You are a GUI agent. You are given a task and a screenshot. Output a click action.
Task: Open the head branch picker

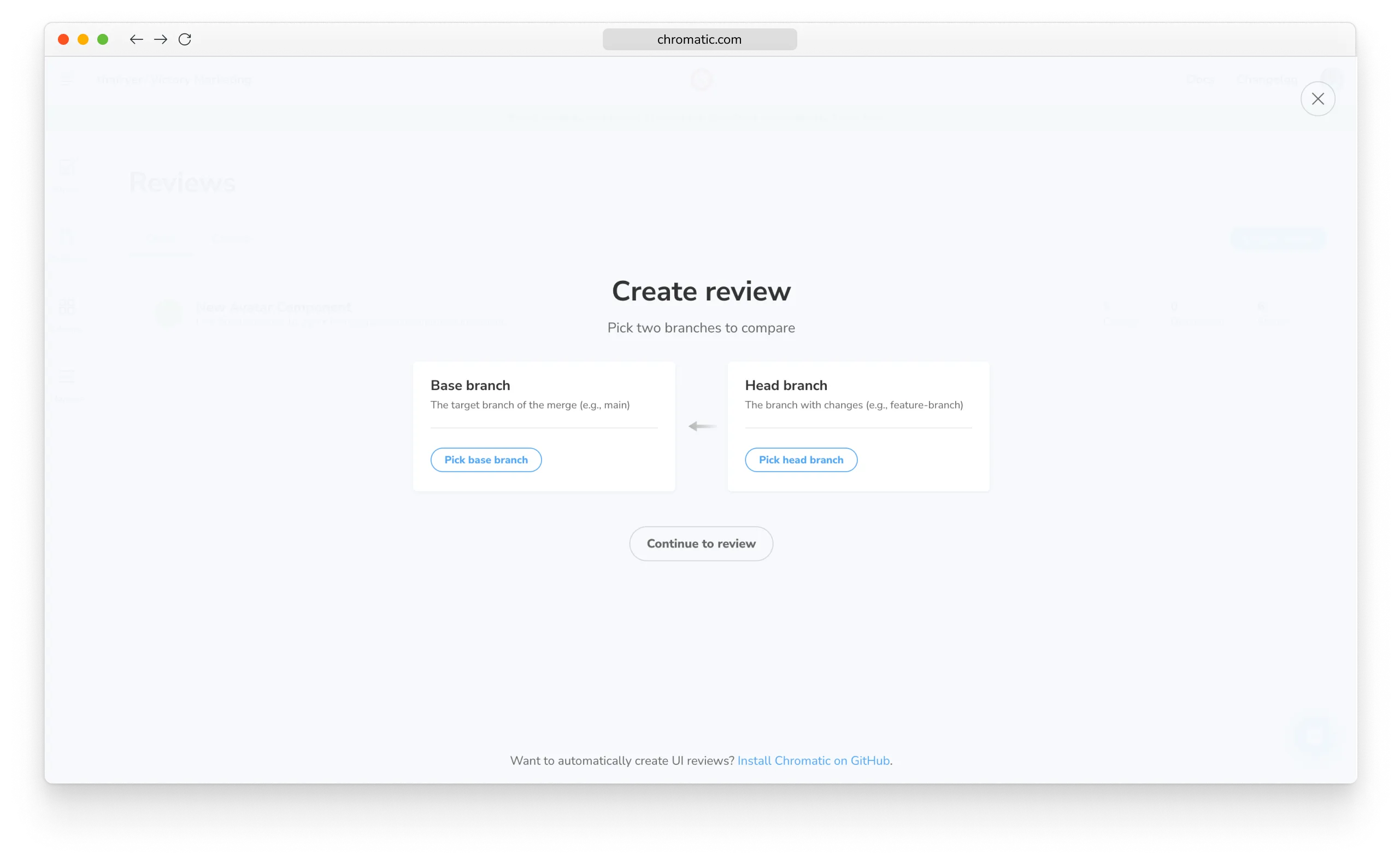[801, 460]
